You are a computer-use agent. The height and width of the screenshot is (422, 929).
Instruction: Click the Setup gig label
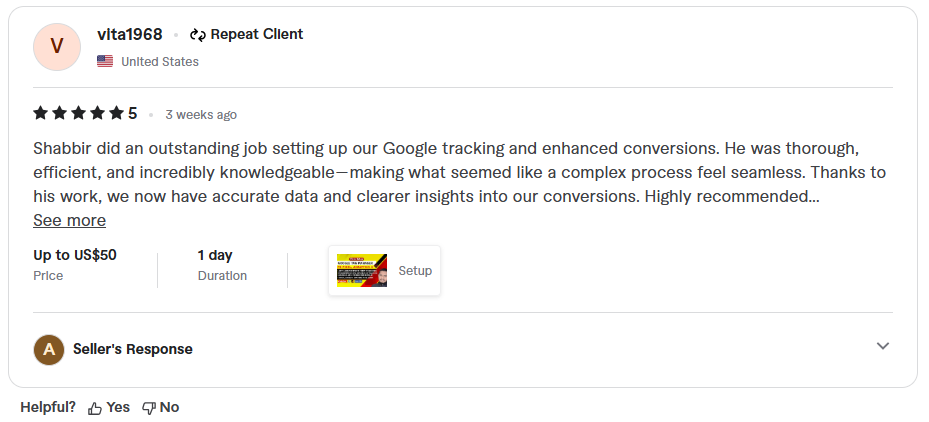tap(415, 271)
